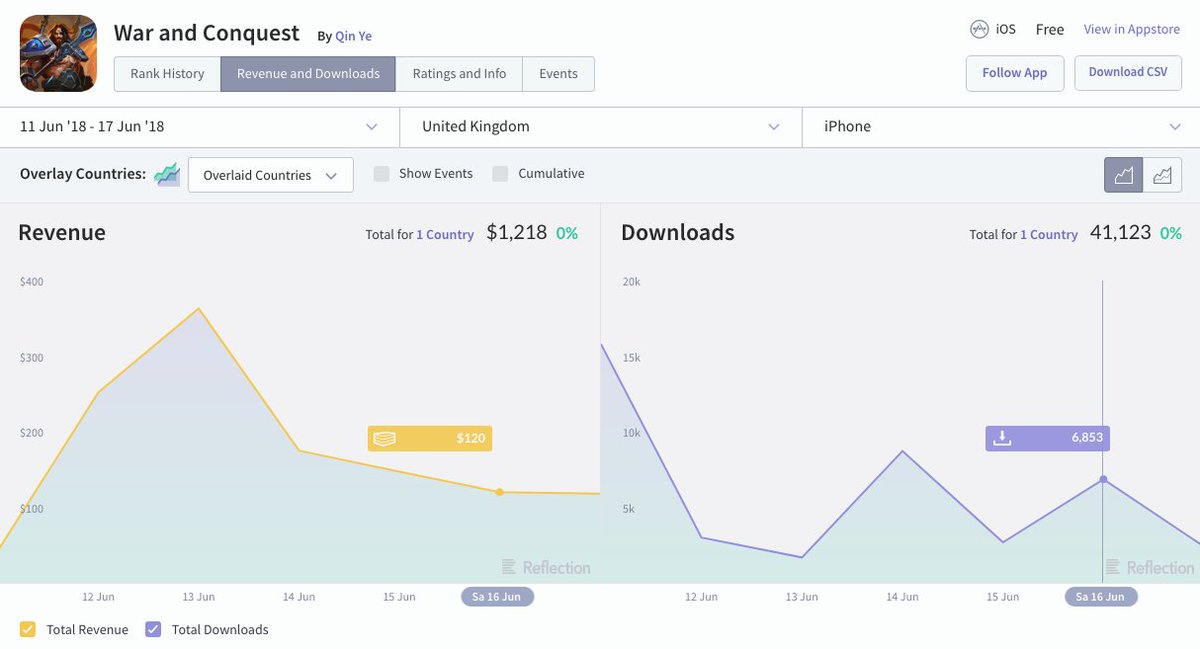The width and height of the screenshot is (1200, 649).
Task: Open the Overlaid Countries dropdown
Action: 270,175
